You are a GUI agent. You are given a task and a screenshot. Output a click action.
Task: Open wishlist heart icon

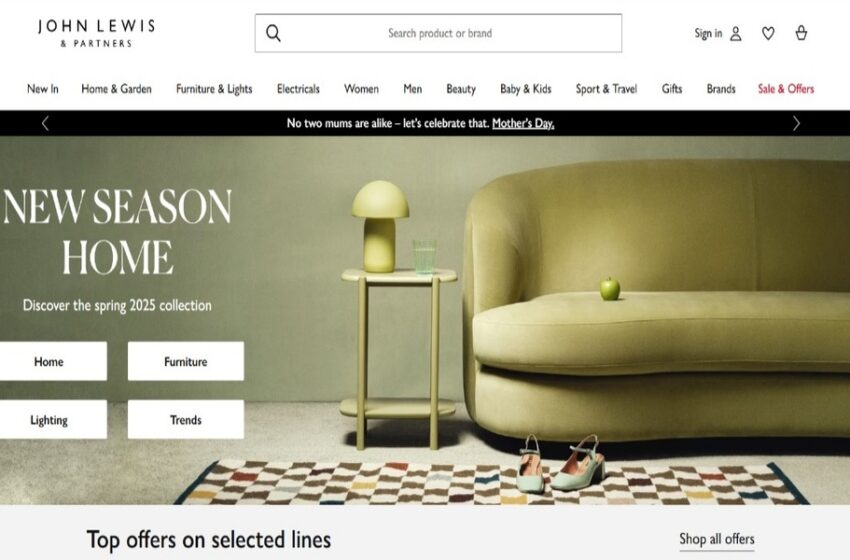tap(768, 34)
